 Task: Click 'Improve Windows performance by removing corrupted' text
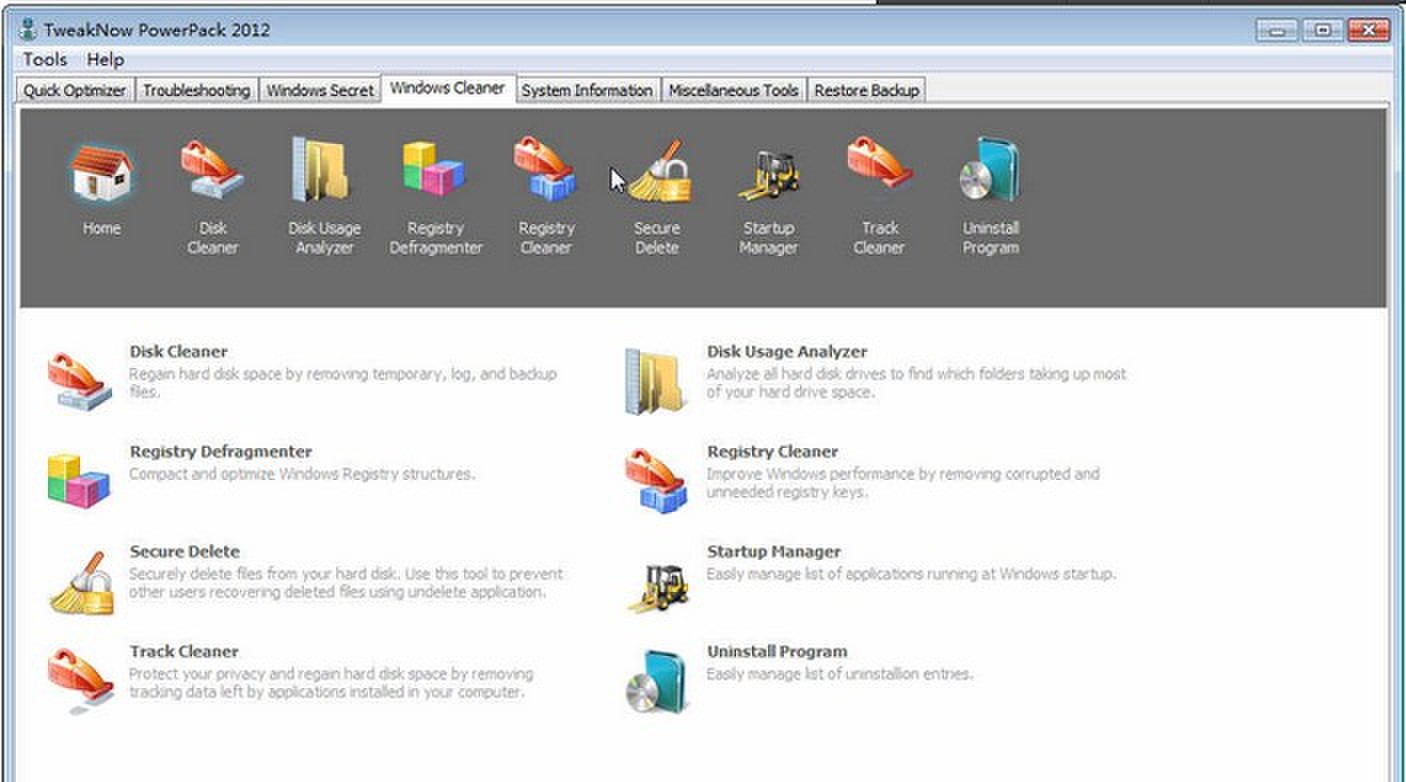[903, 483]
